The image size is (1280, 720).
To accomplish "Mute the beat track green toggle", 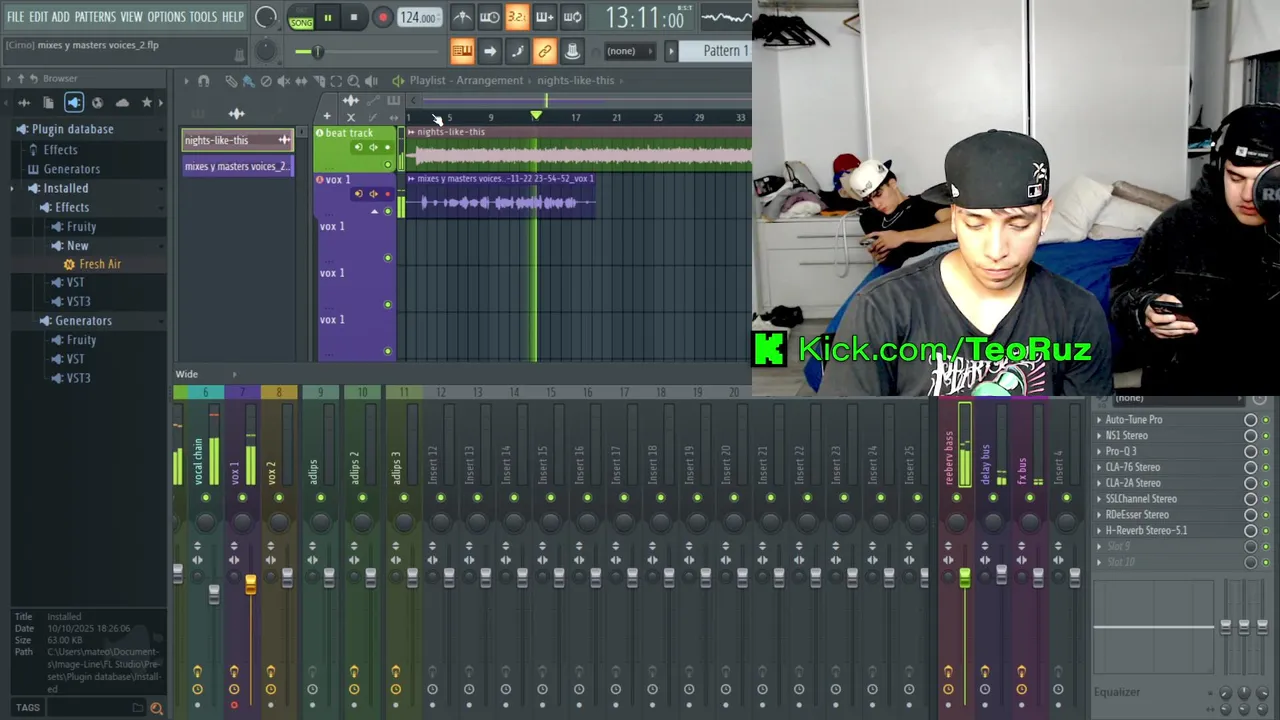I will coord(388,163).
